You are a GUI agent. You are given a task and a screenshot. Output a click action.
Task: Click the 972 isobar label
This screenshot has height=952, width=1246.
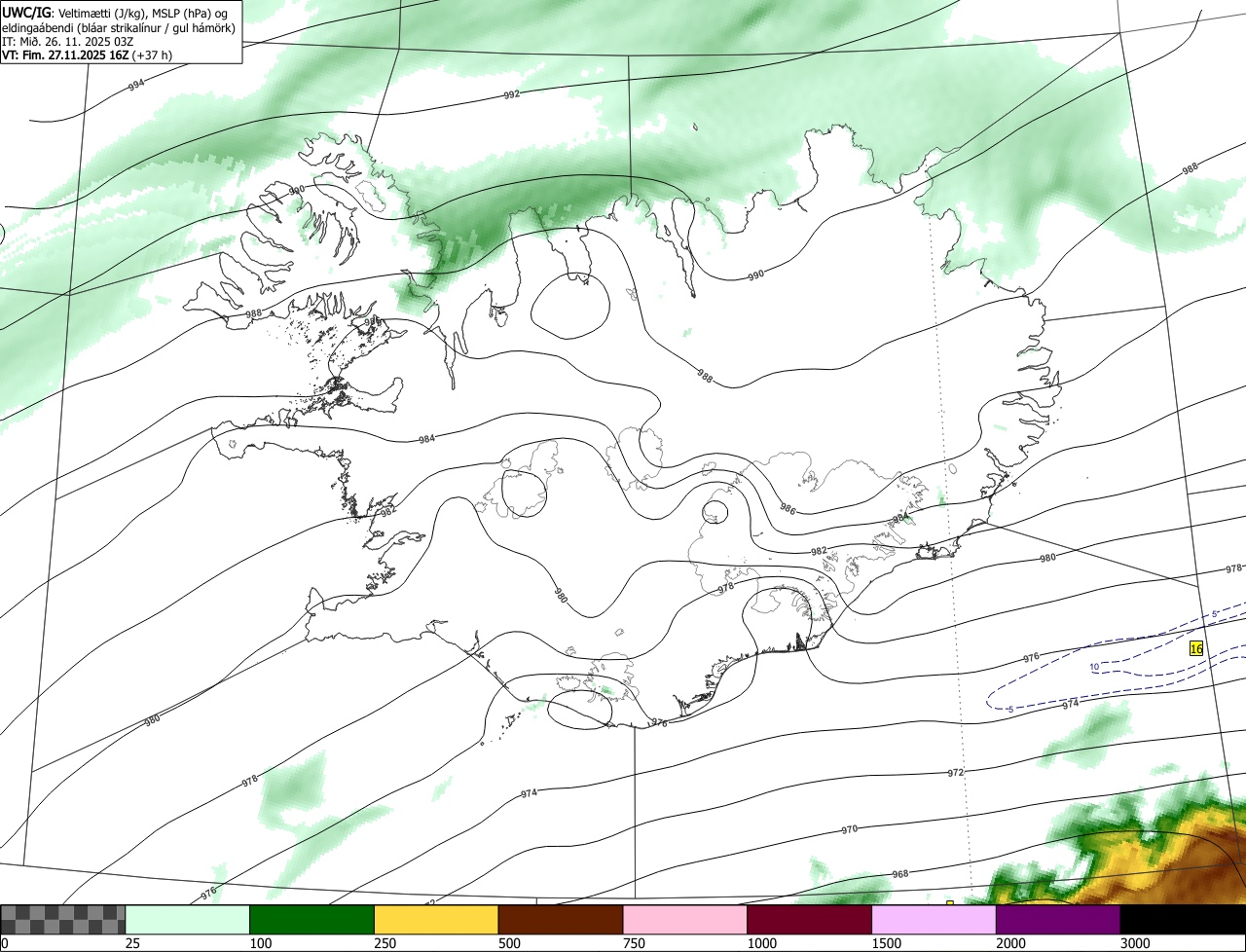956,772
